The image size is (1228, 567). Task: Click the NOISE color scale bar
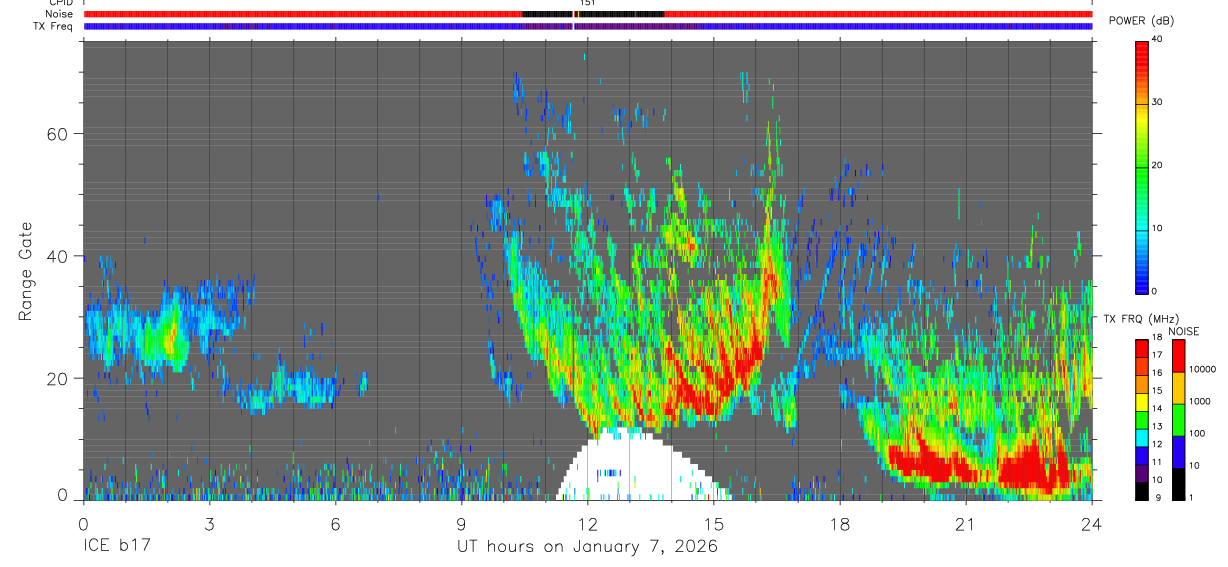click(x=1179, y=420)
